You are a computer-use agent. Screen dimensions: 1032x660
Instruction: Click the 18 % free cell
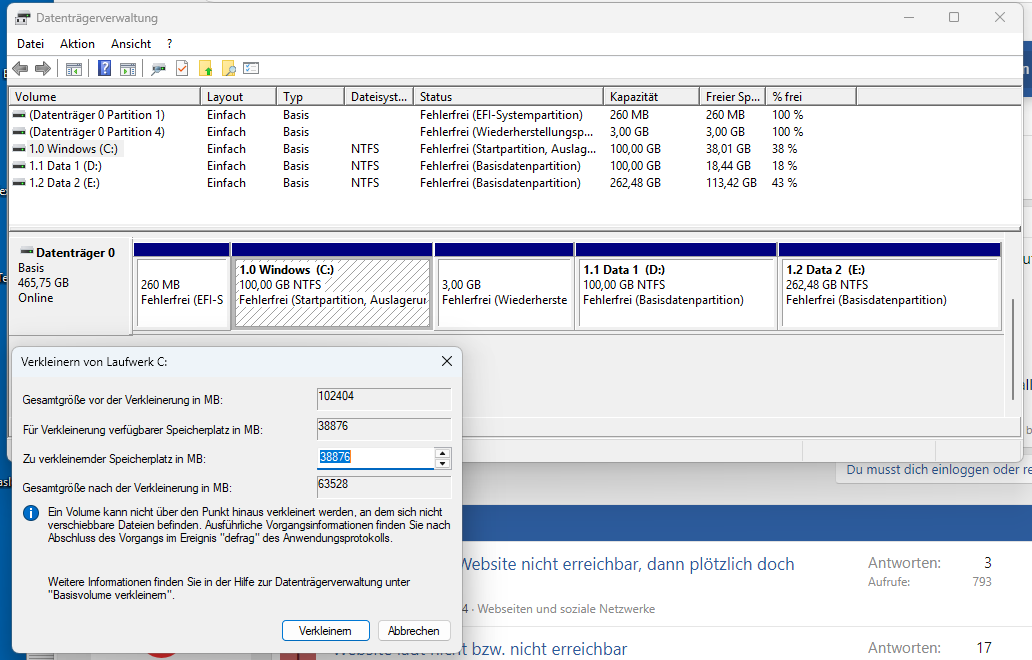(x=785, y=166)
